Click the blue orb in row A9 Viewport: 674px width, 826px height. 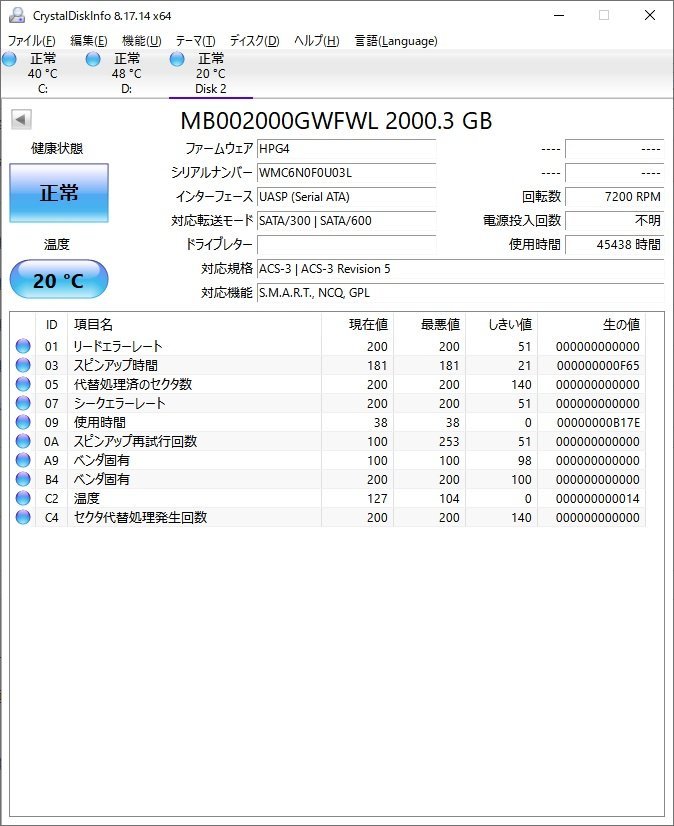(x=23, y=460)
